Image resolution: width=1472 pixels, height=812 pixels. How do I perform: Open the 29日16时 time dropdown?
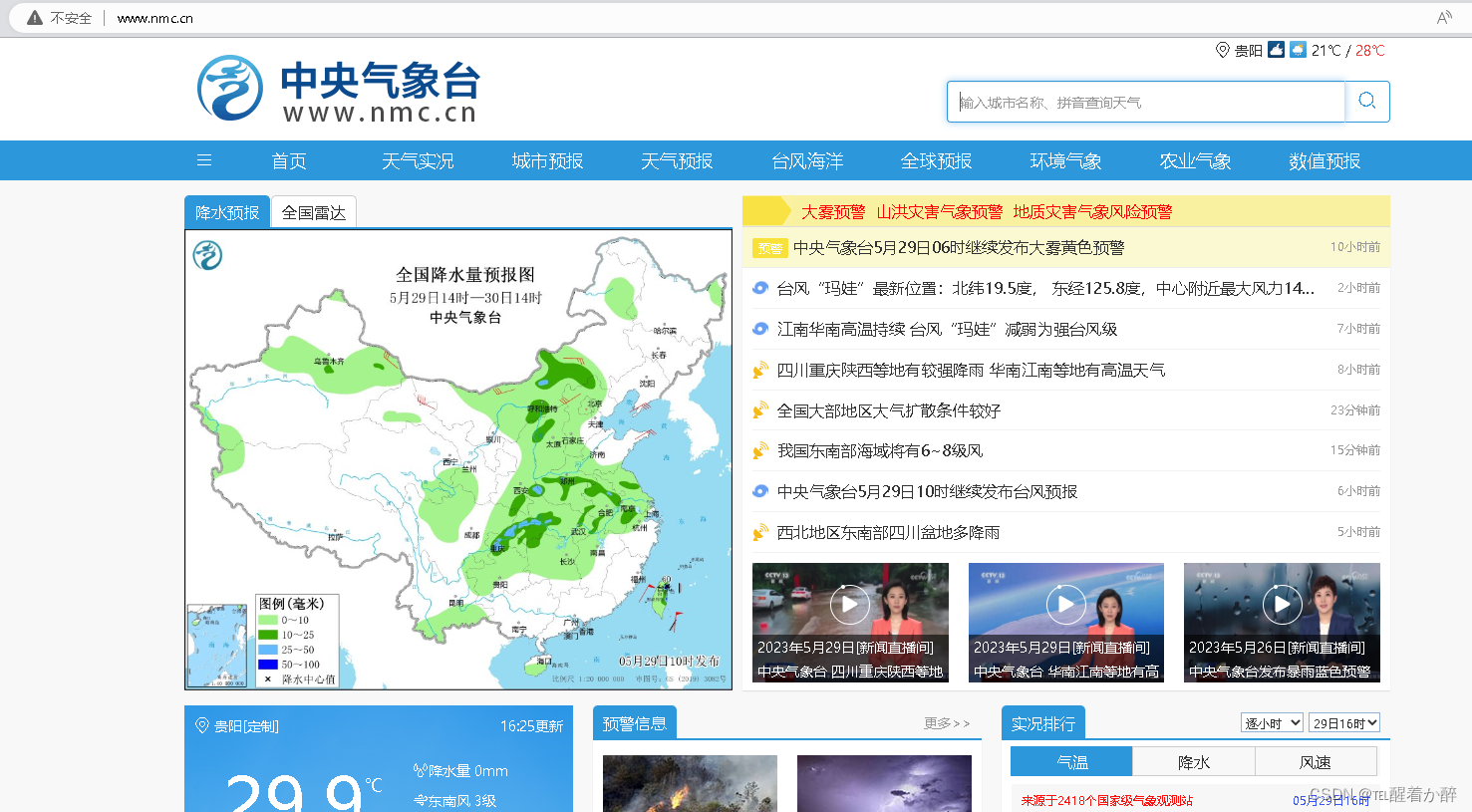click(1344, 723)
